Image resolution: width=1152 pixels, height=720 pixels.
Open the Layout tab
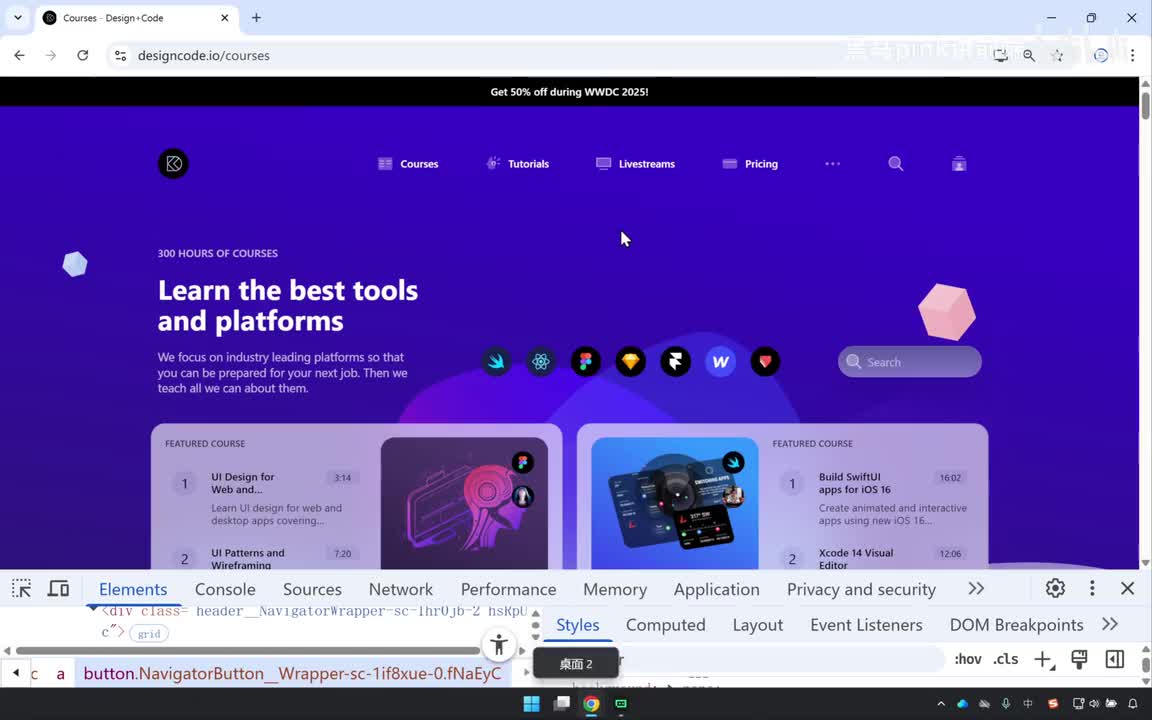757,624
